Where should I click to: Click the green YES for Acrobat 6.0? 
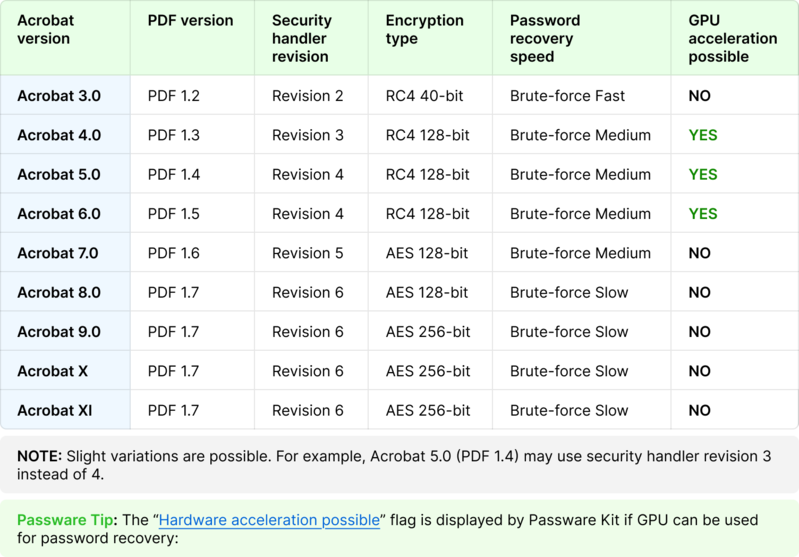pos(703,214)
